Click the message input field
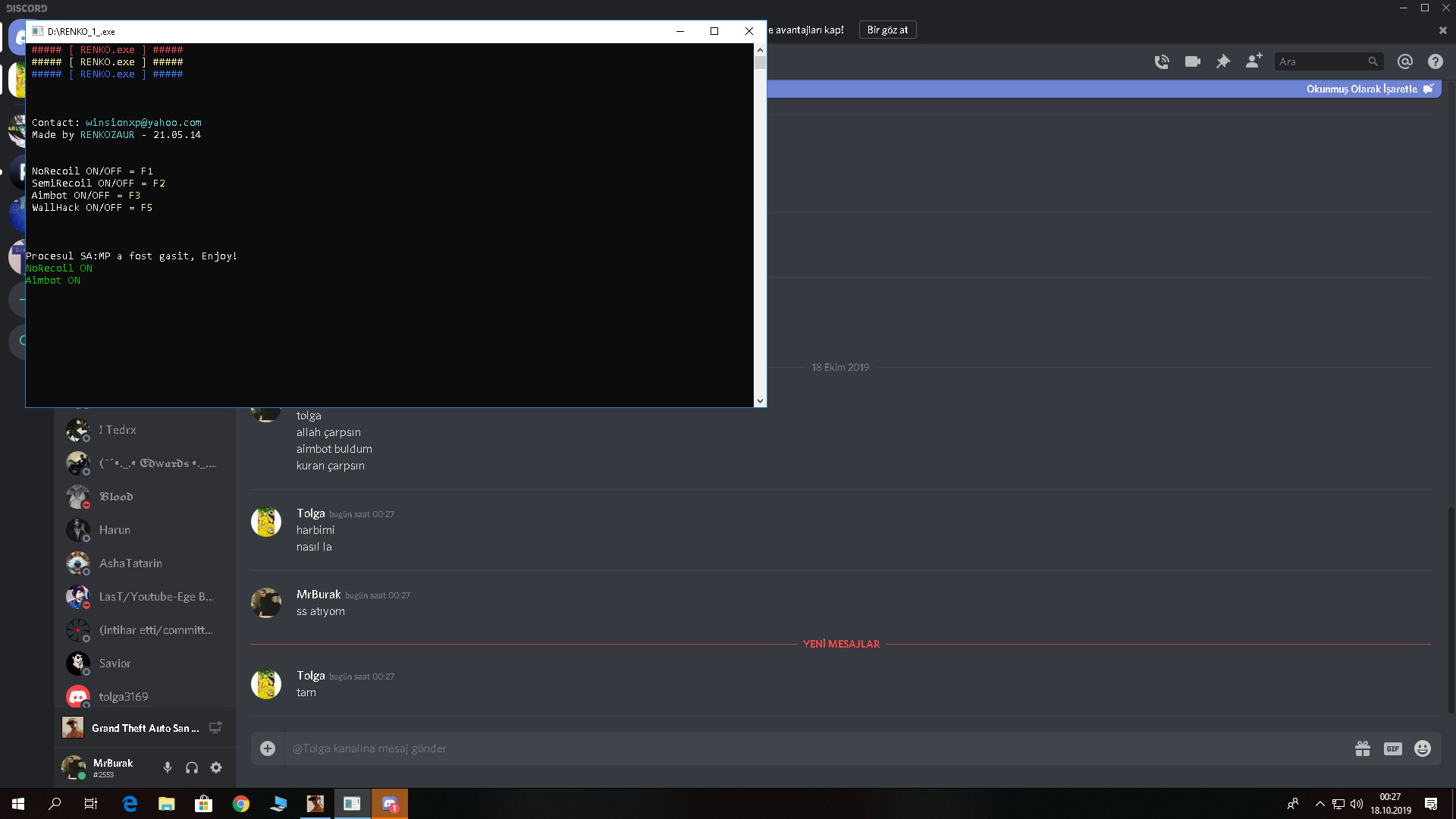1456x819 pixels. [x=758, y=748]
